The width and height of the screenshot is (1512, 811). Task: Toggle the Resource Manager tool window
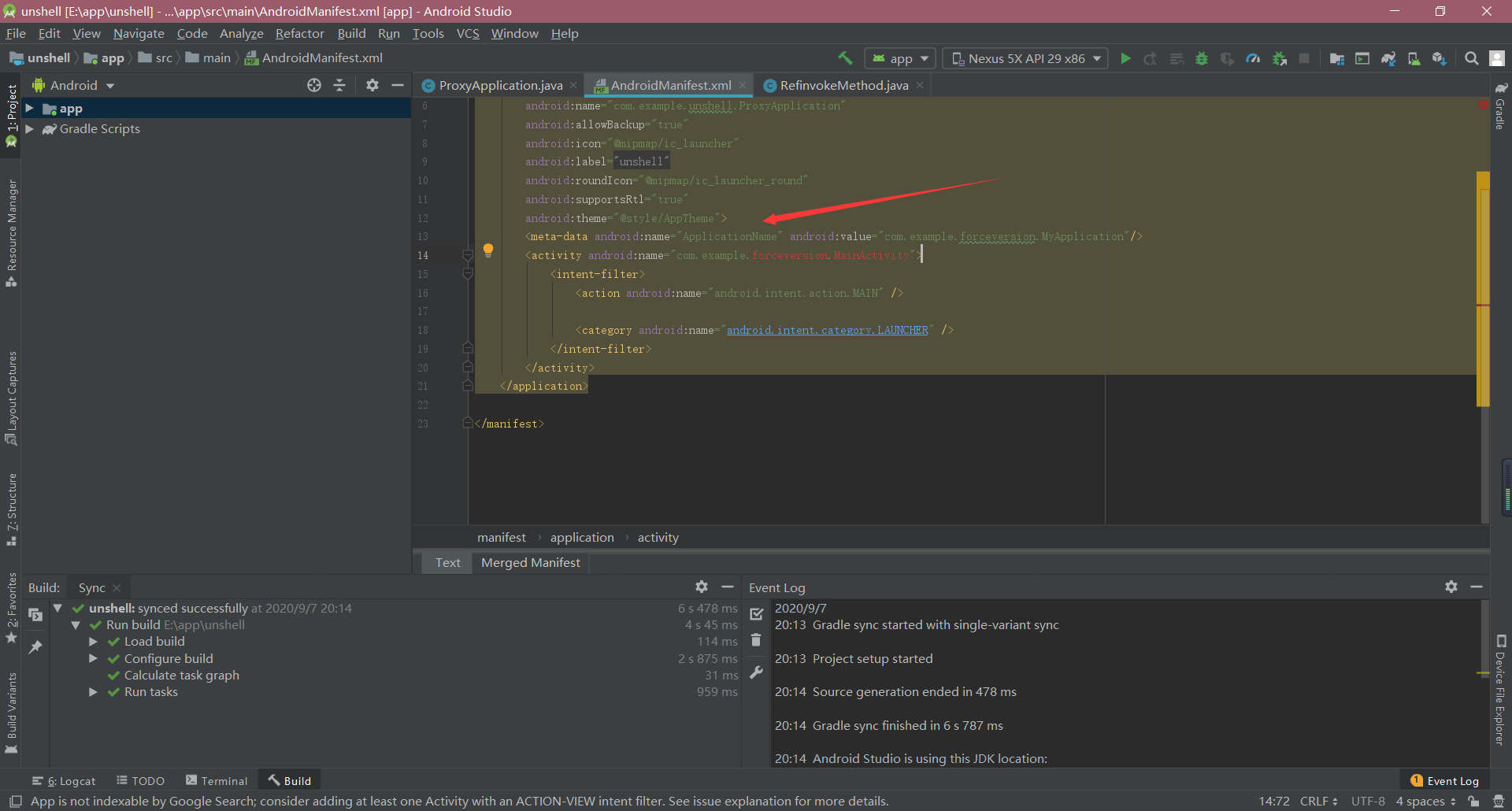click(x=11, y=233)
